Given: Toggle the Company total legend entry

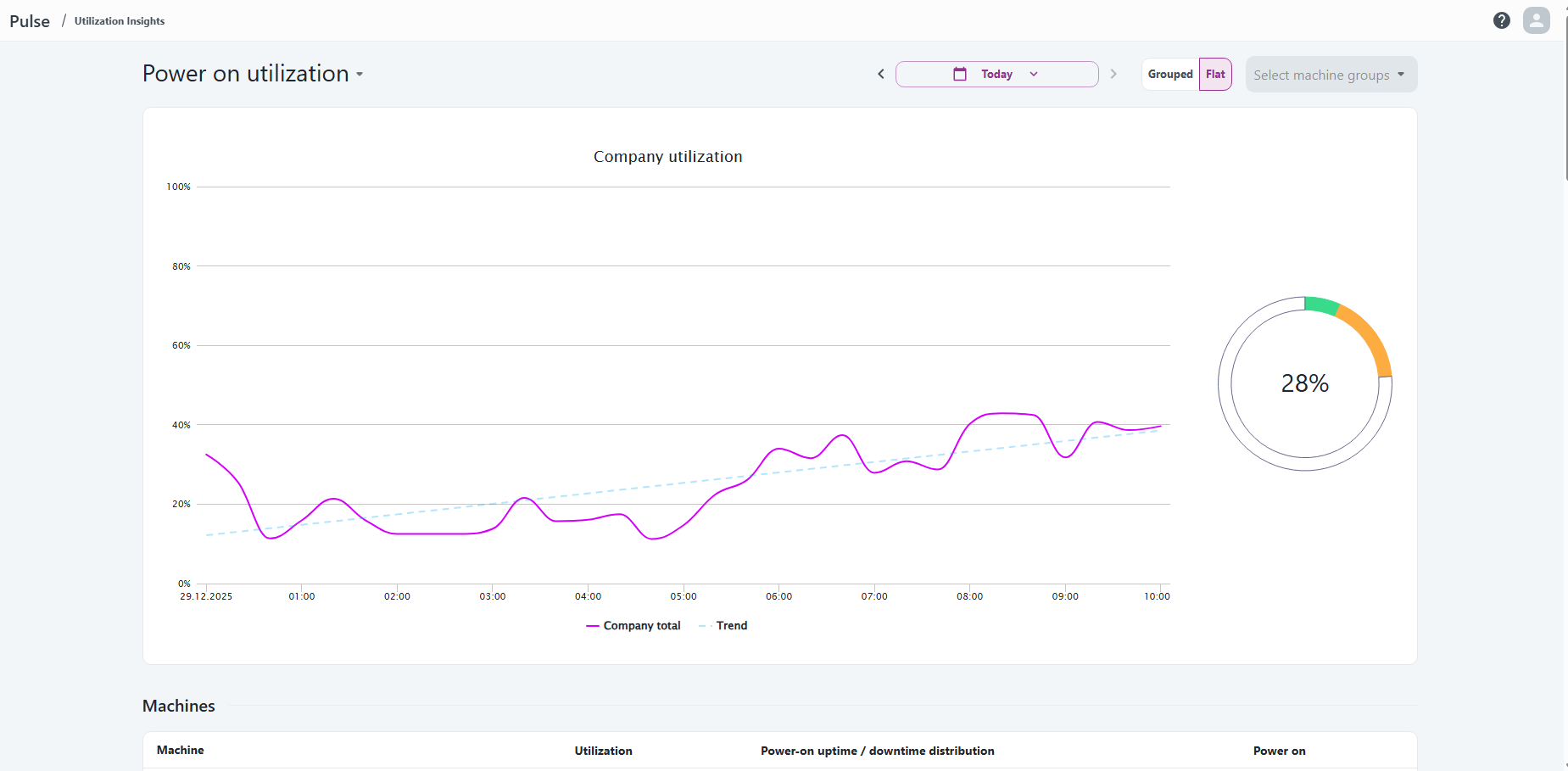Looking at the screenshot, I should click(x=633, y=625).
